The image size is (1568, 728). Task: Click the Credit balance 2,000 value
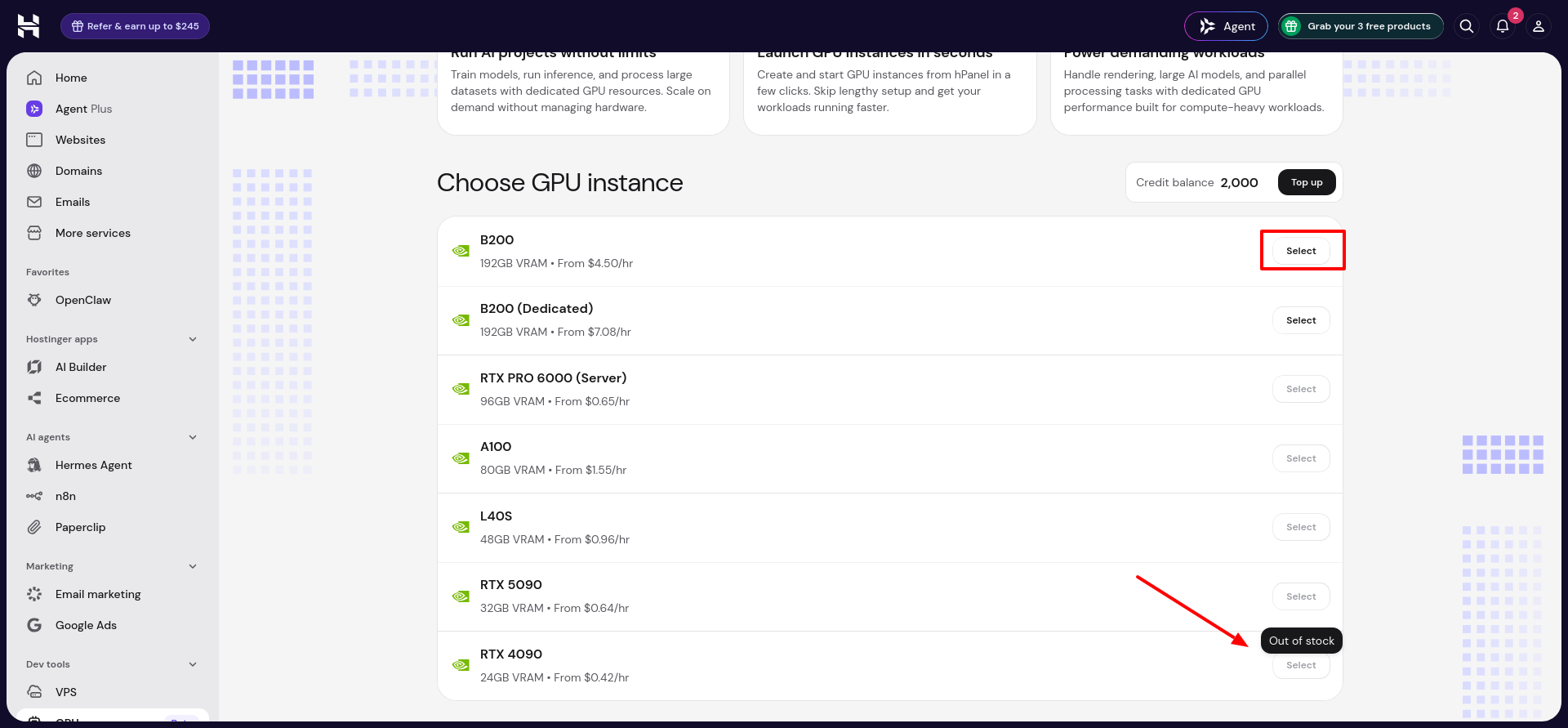point(1239,182)
